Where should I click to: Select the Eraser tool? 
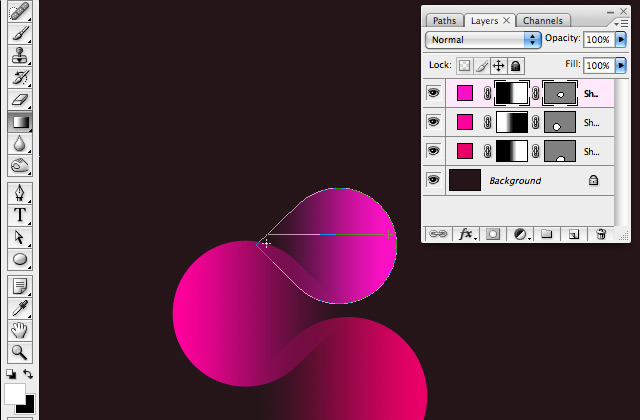20,99
